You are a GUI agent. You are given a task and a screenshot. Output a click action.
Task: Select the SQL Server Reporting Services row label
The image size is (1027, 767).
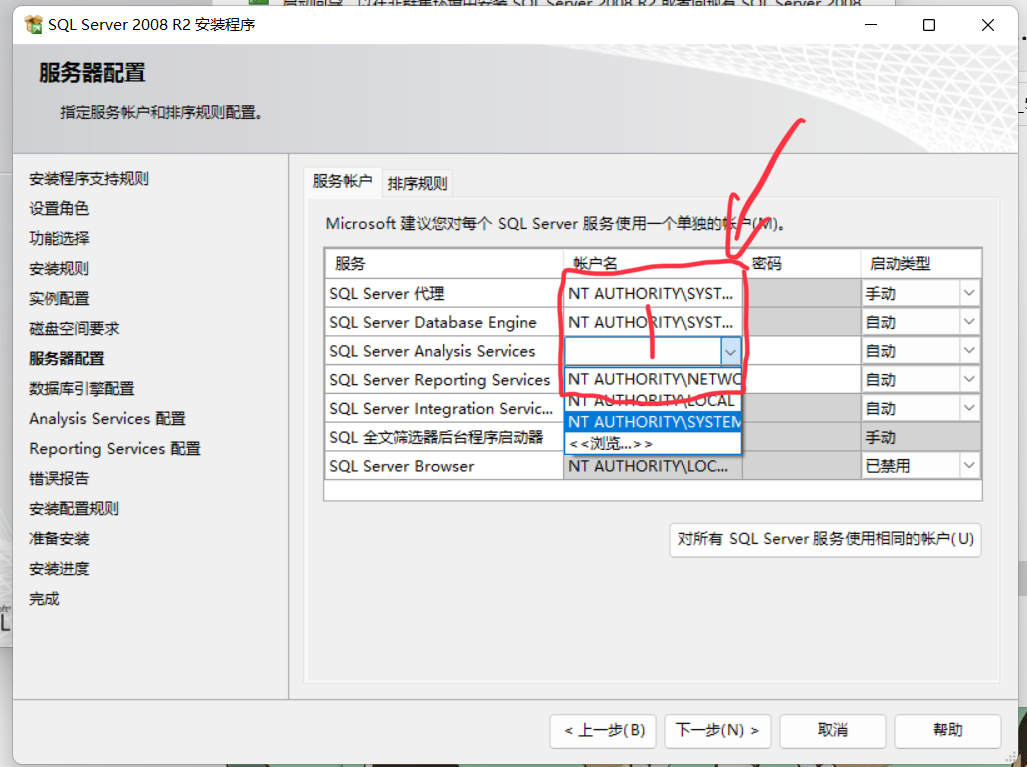tap(439, 380)
